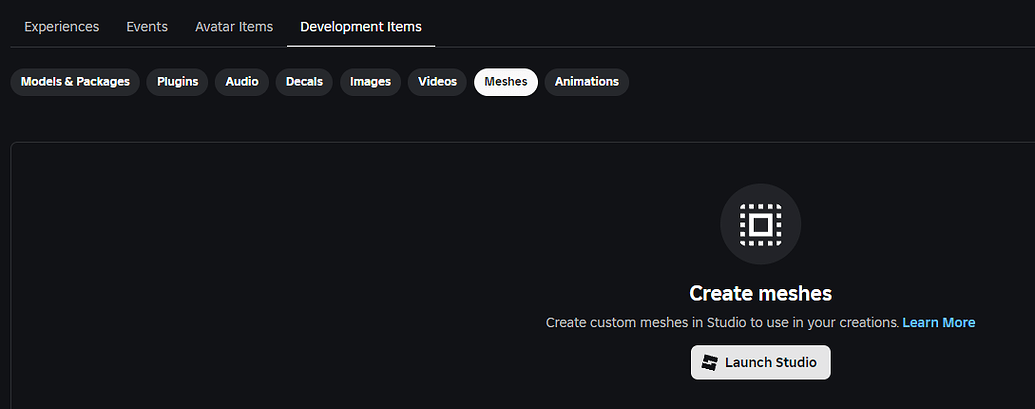Click the Launch Studio button
This screenshot has width=1035, height=409.
[x=760, y=362]
